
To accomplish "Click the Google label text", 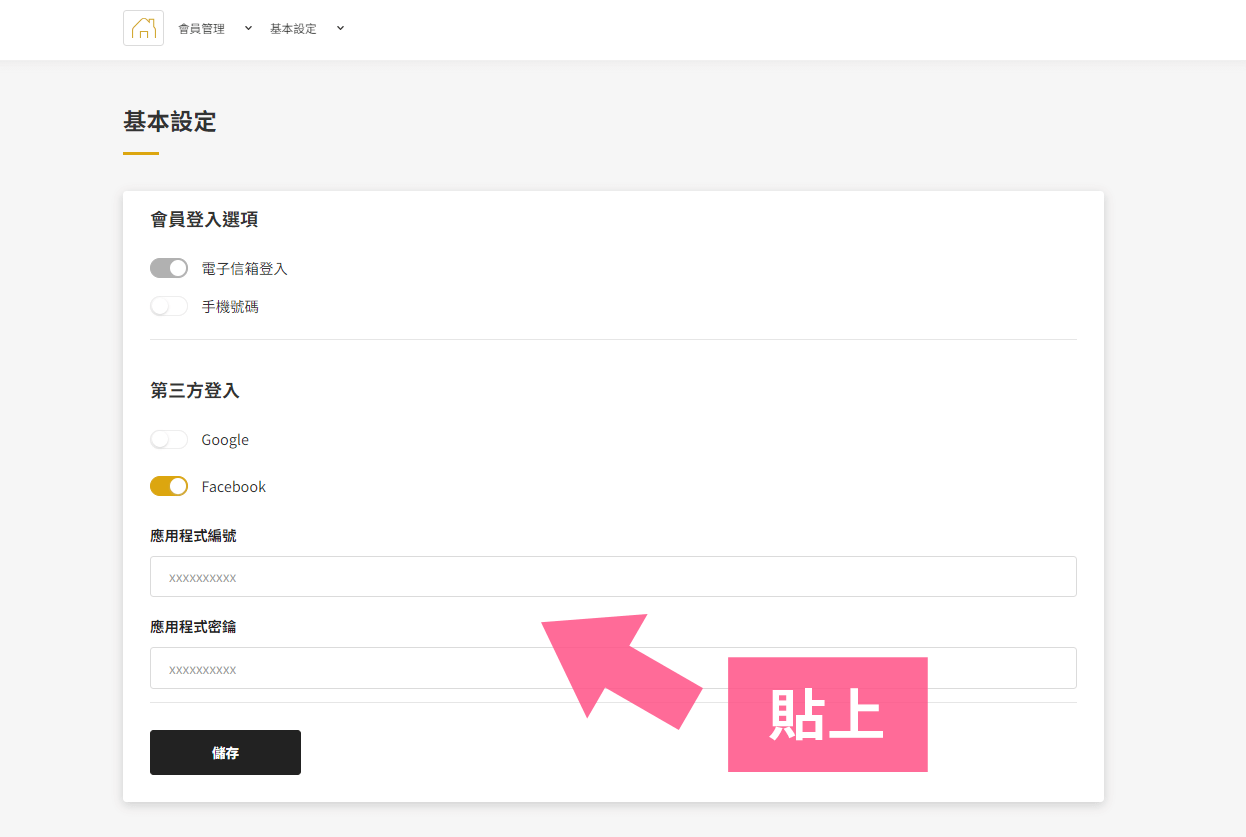I will click(x=225, y=440).
